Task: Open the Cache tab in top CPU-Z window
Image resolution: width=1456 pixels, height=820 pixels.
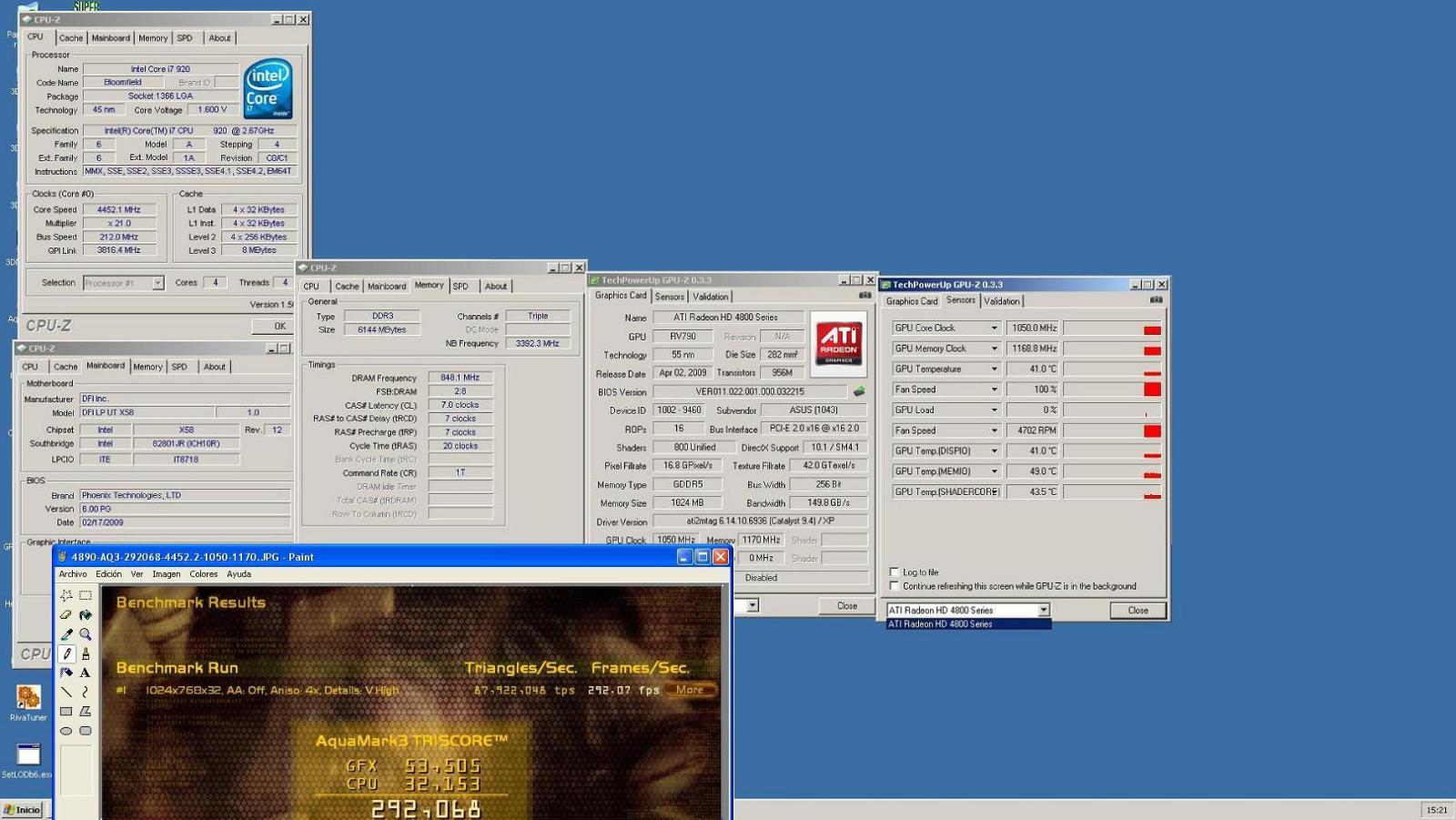Action: click(x=70, y=38)
